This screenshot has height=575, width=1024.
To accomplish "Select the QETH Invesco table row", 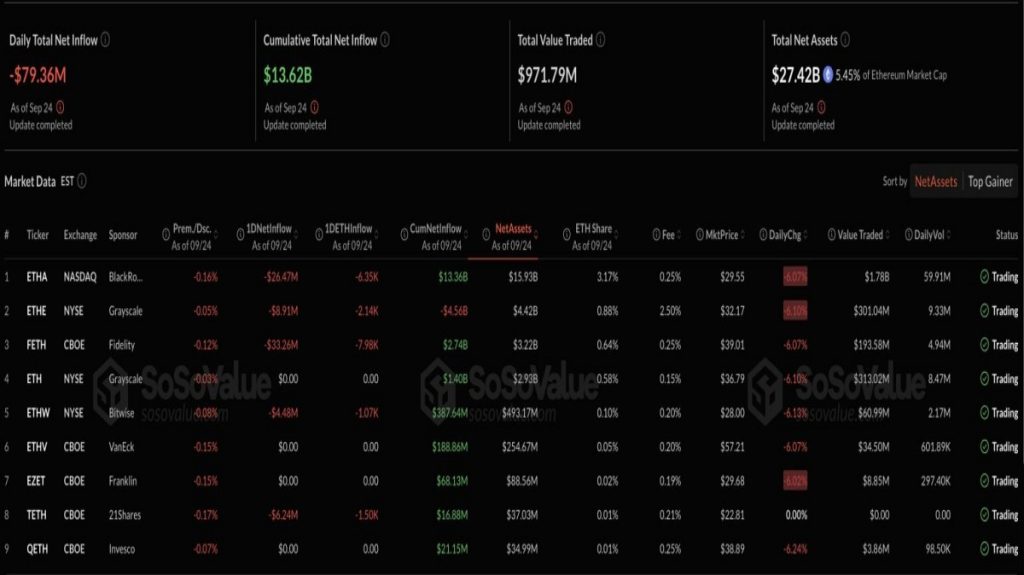I will (510, 549).
